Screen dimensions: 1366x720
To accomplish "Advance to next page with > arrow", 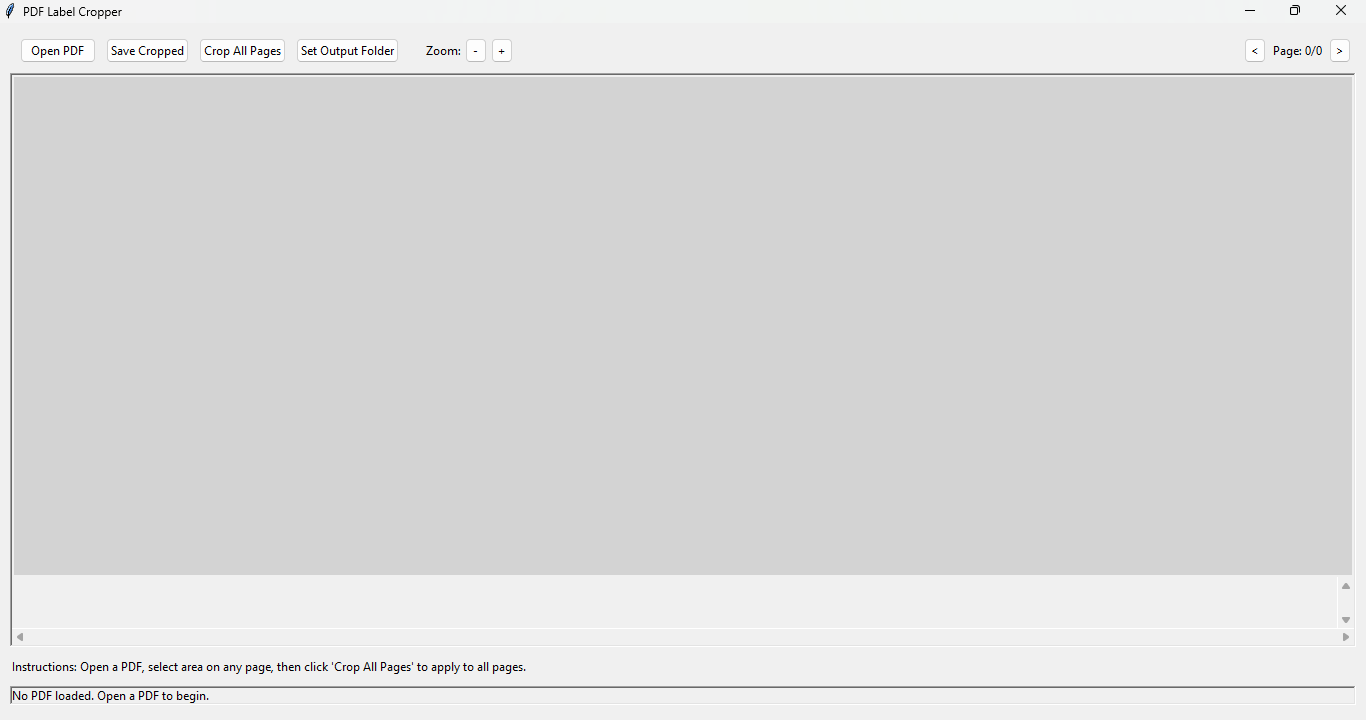I will pyautogui.click(x=1340, y=51).
